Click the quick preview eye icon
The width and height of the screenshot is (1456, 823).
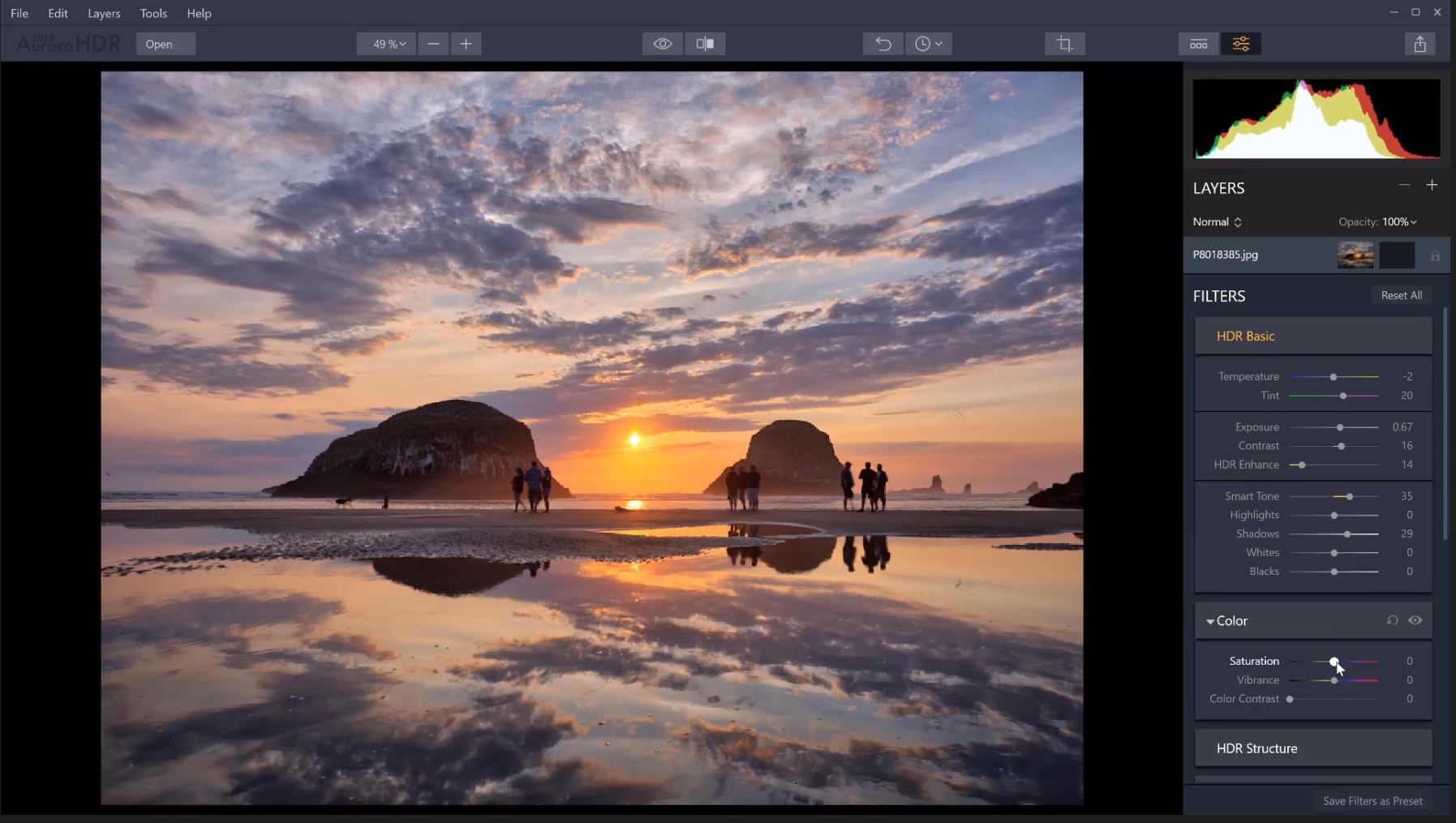662,44
